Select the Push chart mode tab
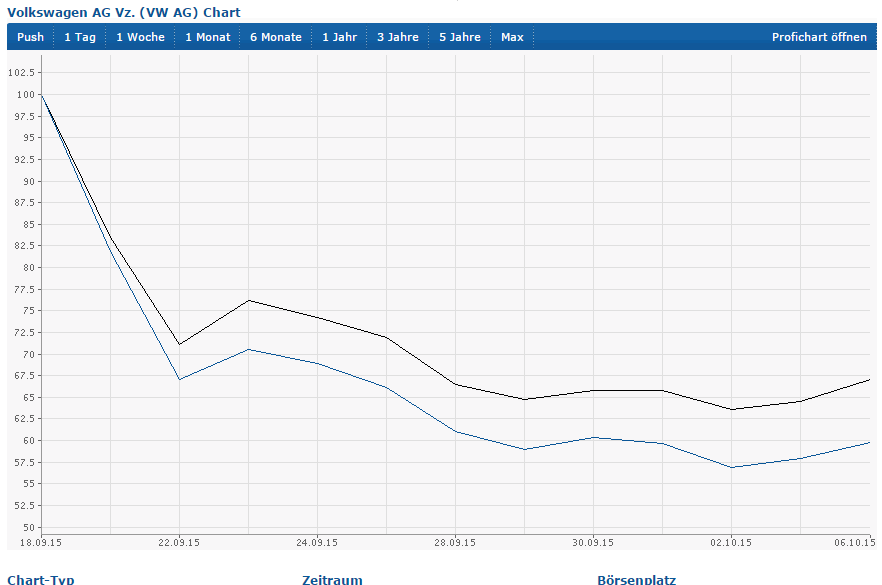Screen dimensions: 882x585 (30, 37)
